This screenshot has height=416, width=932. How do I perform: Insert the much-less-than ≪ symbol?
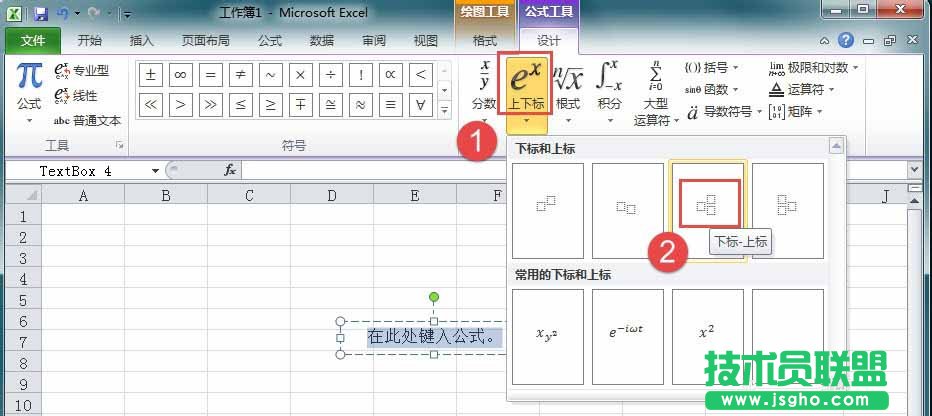click(150, 105)
